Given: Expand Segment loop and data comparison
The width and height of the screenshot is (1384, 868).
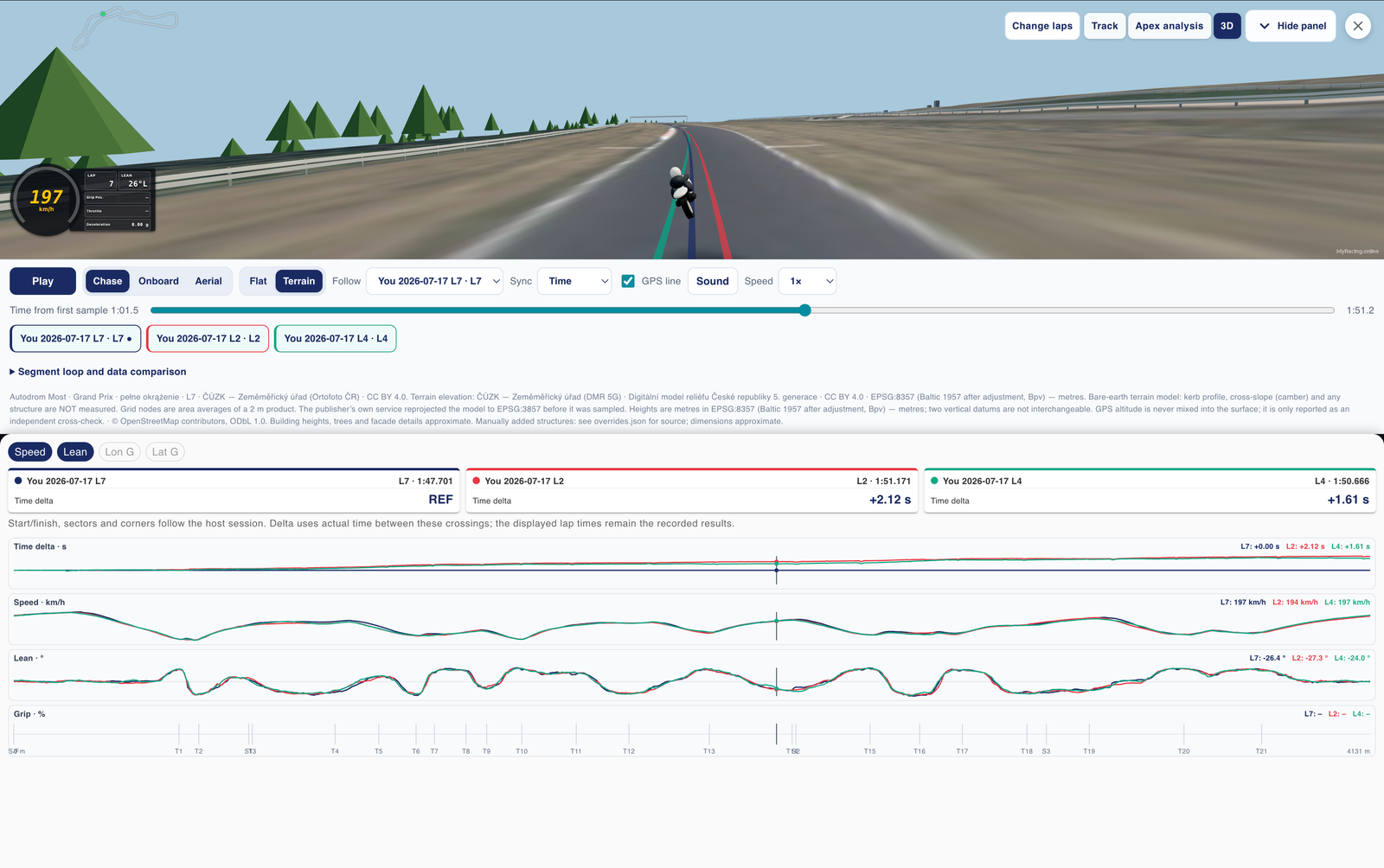Looking at the screenshot, I should [x=98, y=372].
